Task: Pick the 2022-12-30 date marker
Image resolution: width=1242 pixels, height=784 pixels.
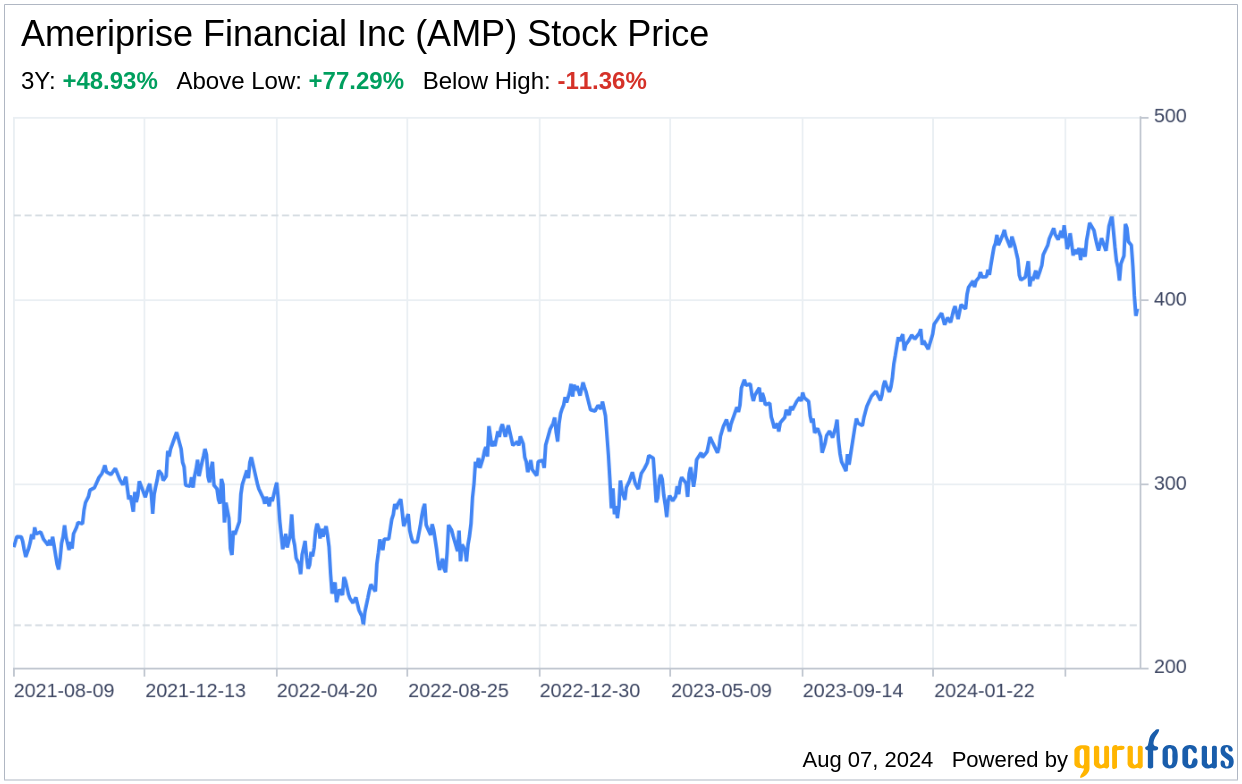Action: click(590, 691)
